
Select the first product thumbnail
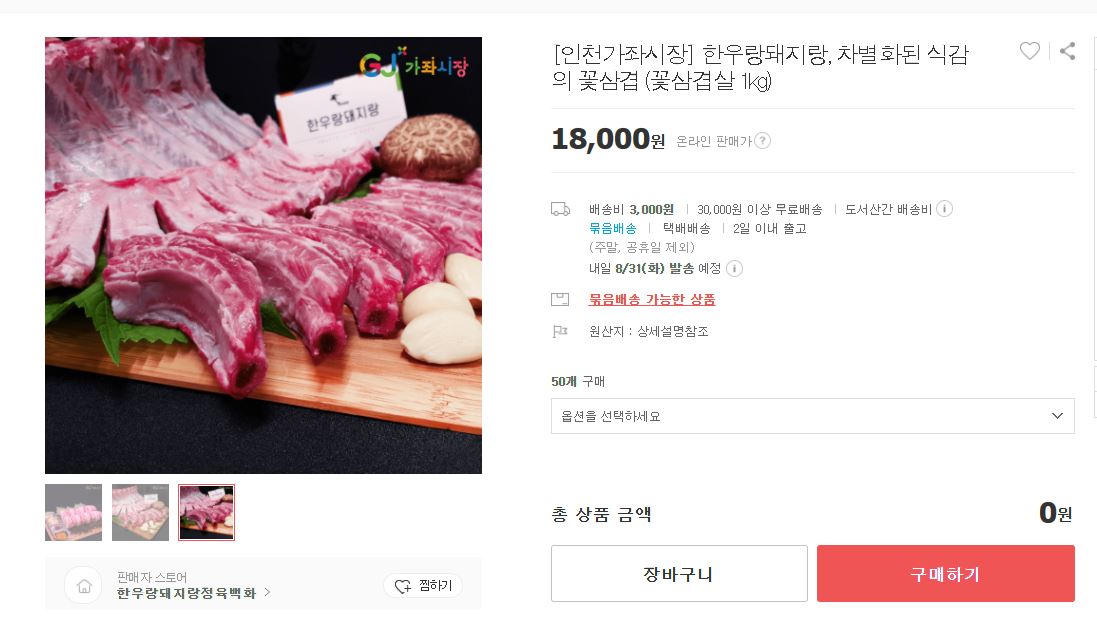click(x=73, y=512)
